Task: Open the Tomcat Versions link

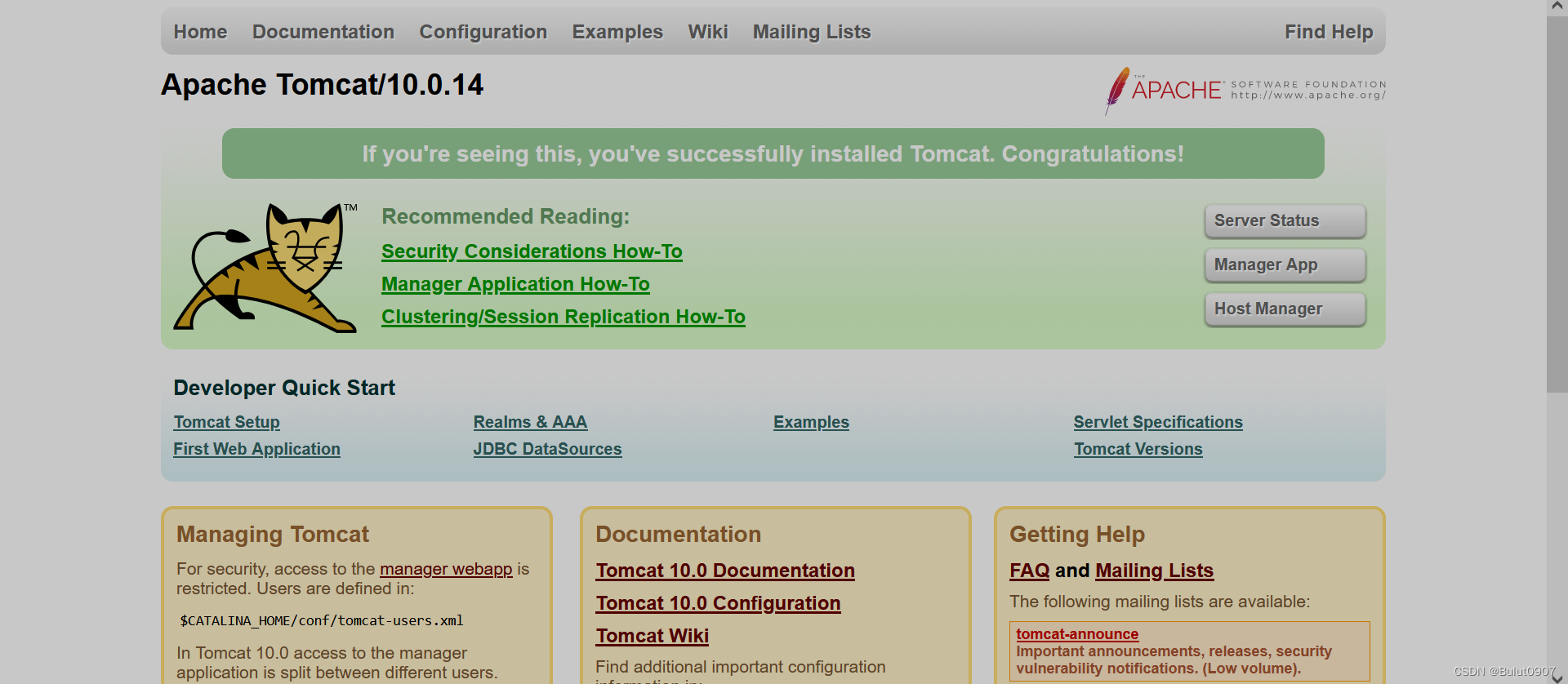Action: coord(1138,449)
